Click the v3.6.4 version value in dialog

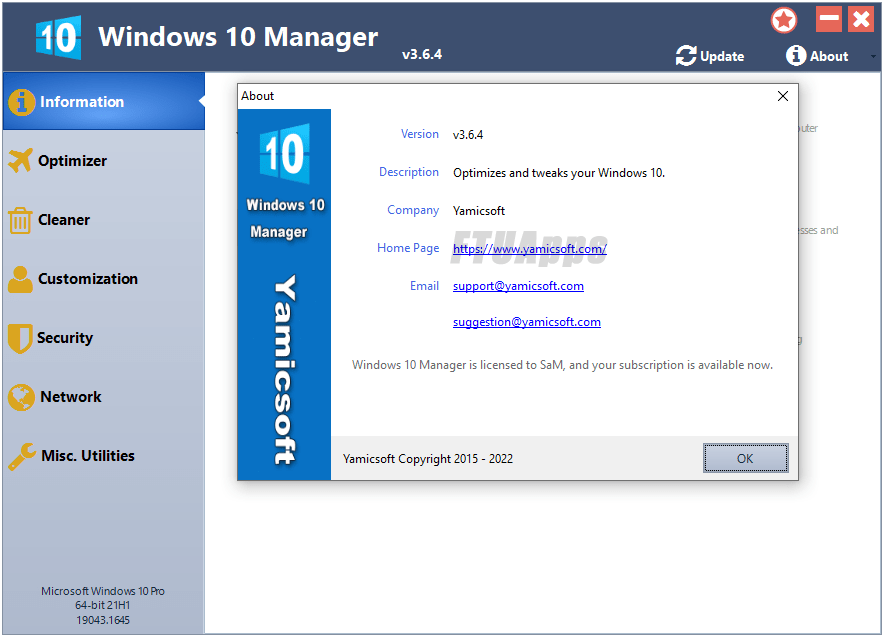(x=468, y=135)
